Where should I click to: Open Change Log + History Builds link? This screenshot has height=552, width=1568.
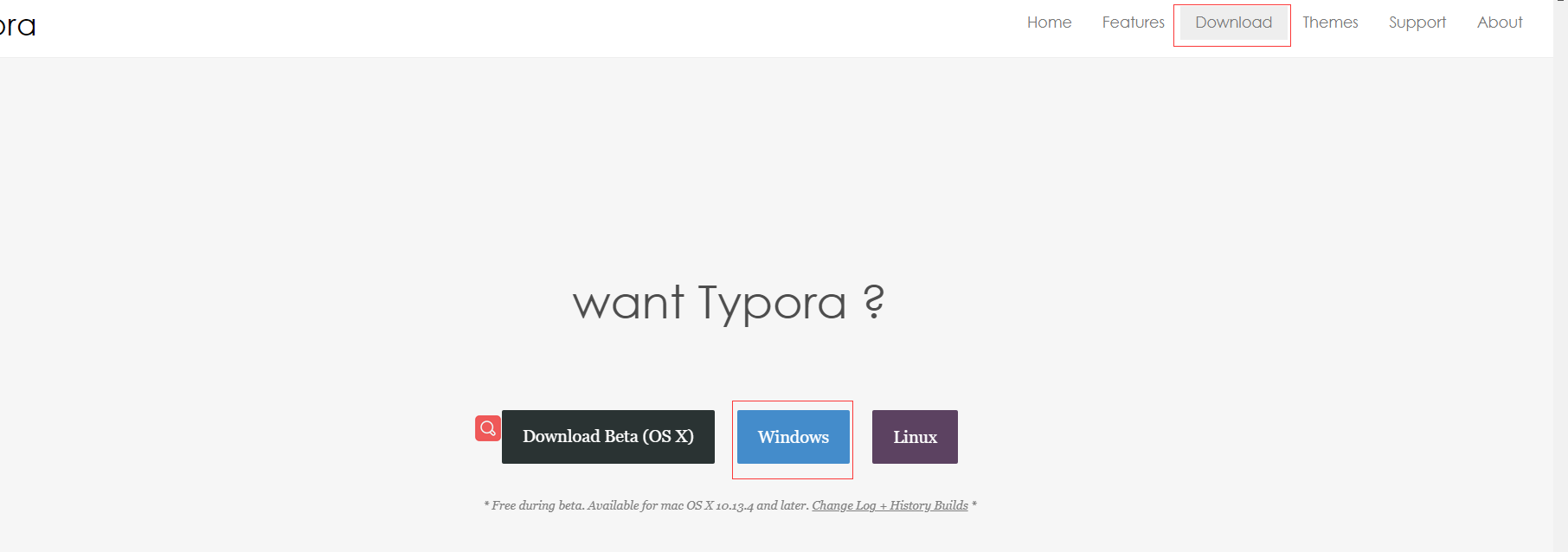point(890,505)
